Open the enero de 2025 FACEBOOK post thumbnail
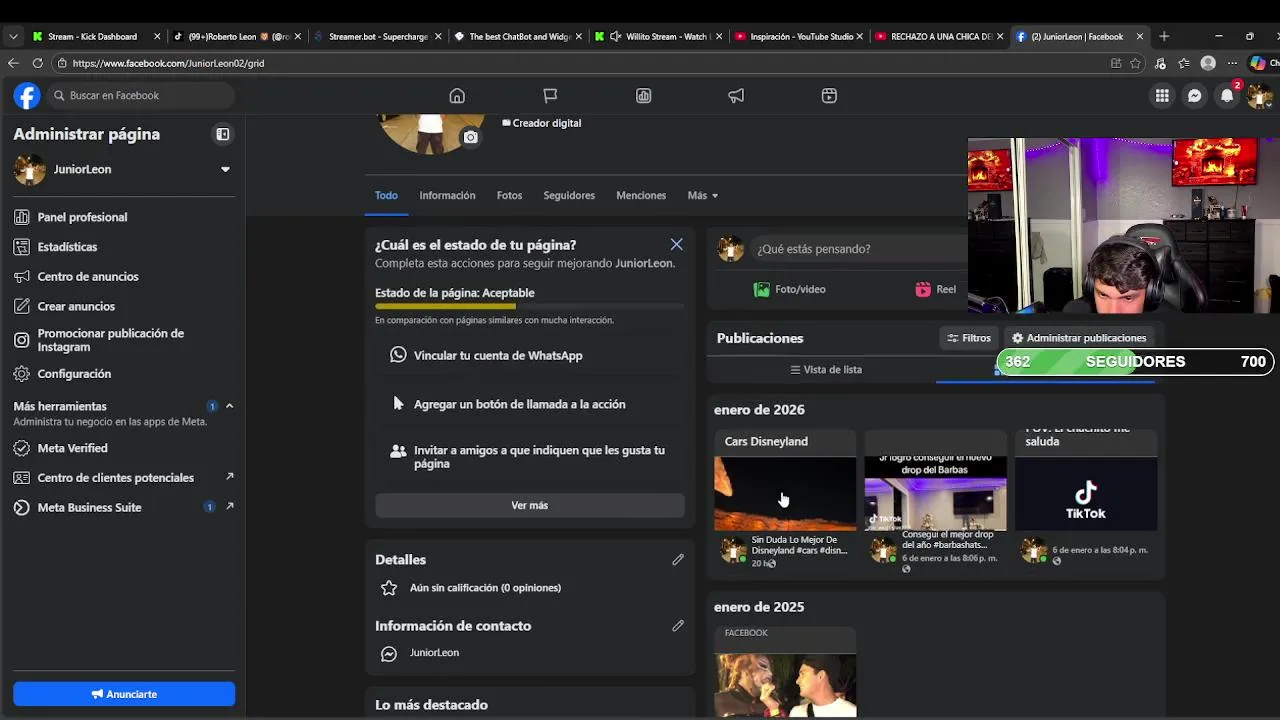Image resolution: width=1280 pixels, height=720 pixels. (x=785, y=685)
